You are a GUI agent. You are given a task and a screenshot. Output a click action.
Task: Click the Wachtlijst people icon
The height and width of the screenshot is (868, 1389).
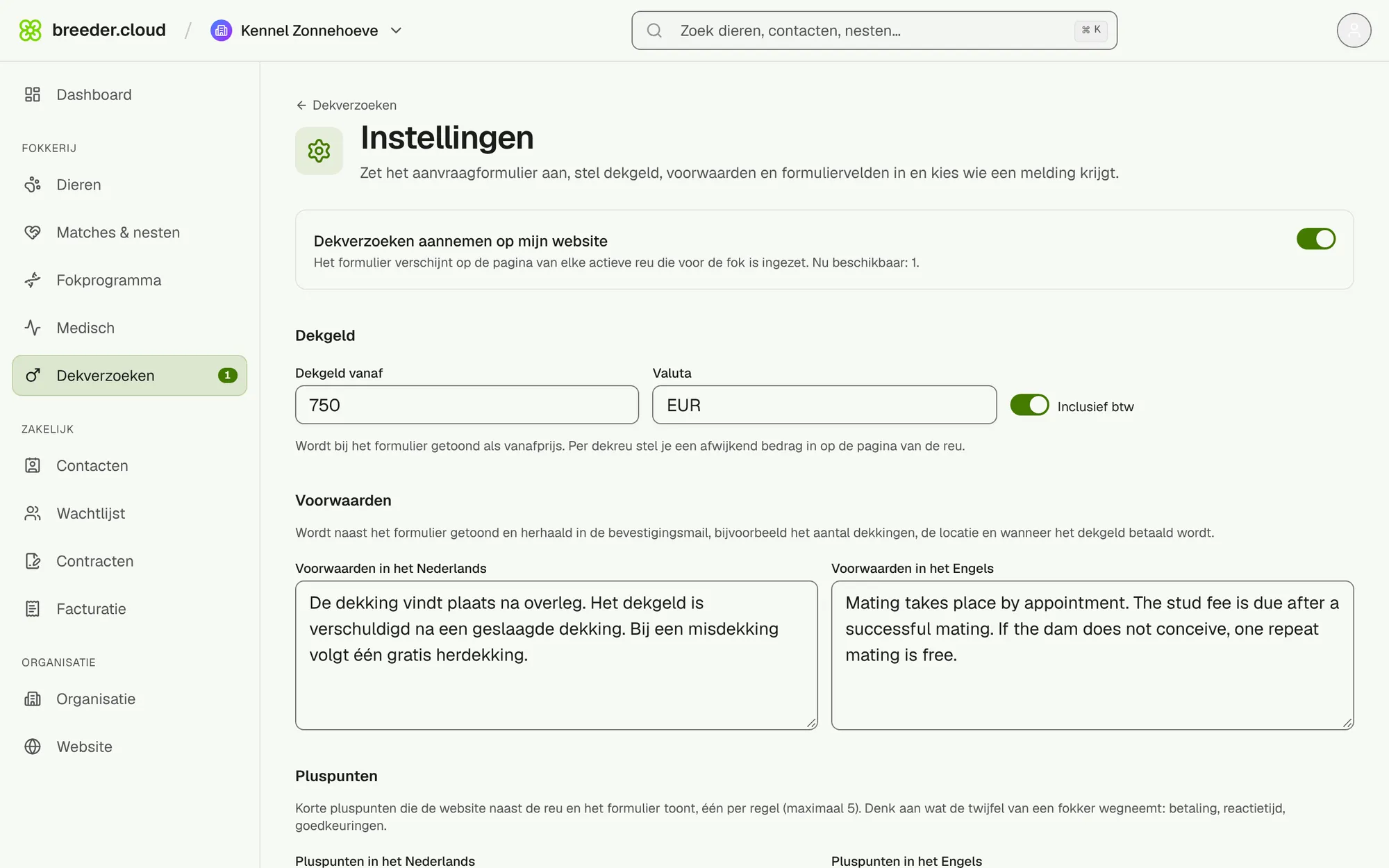click(33, 514)
